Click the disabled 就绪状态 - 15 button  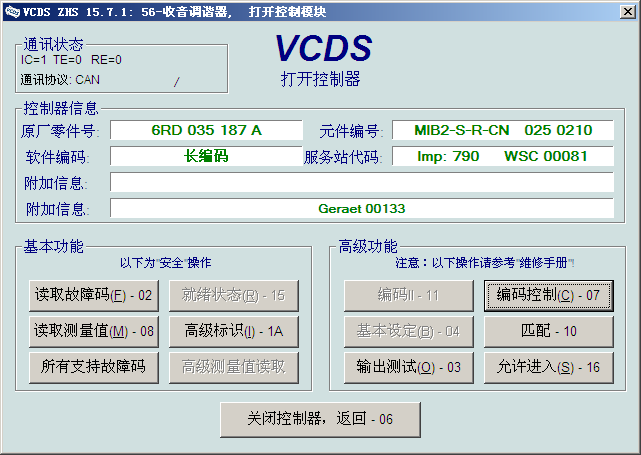tap(234, 295)
